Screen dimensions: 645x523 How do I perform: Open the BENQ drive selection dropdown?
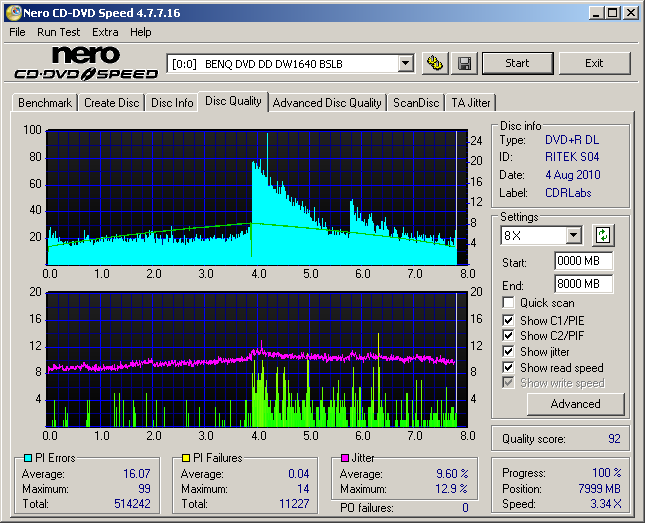pyautogui.click(x=405, y=63)
